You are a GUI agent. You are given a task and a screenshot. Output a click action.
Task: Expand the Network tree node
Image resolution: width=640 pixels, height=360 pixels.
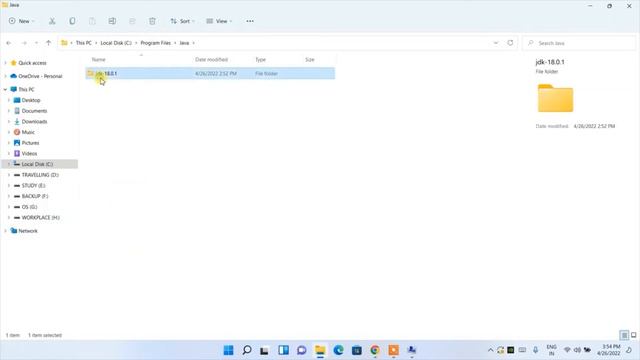5,231
